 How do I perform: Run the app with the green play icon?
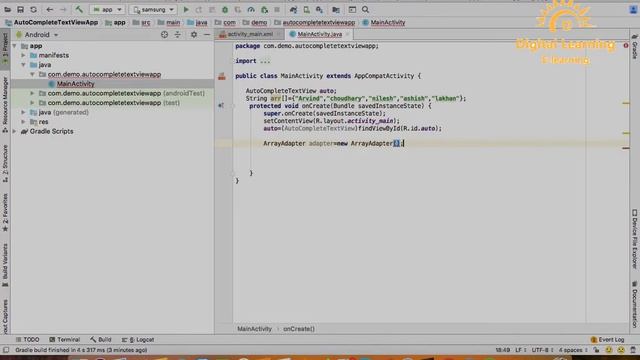[186, 9]
